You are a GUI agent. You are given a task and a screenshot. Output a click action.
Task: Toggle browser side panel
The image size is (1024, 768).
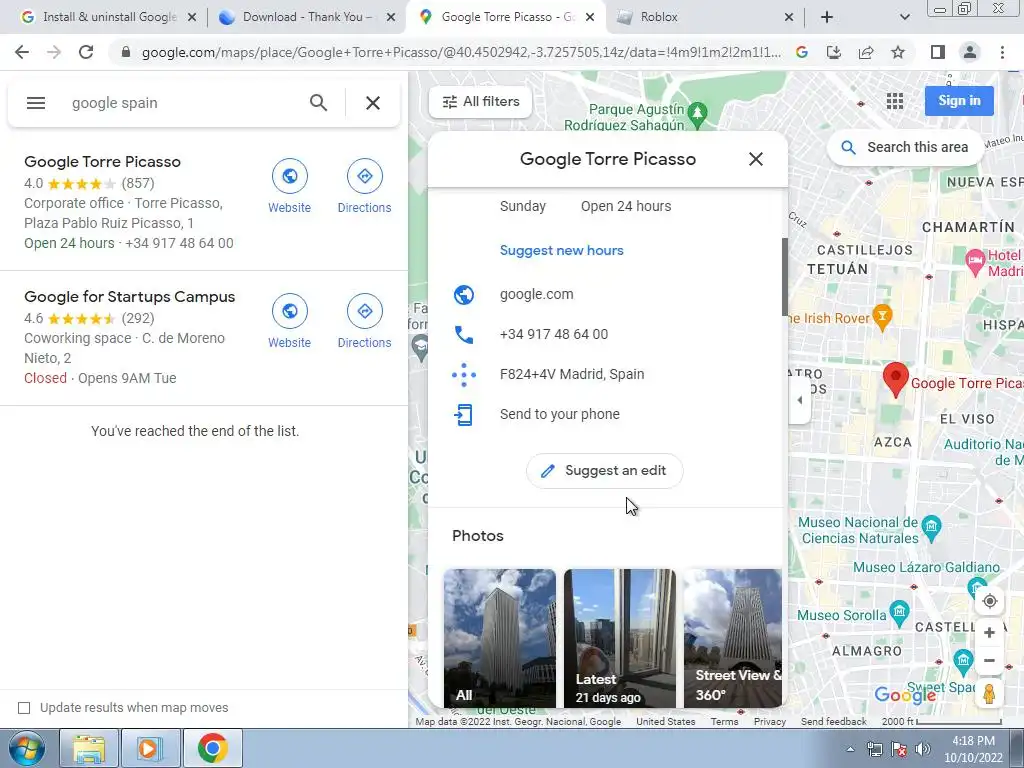(x=938, y=52)
